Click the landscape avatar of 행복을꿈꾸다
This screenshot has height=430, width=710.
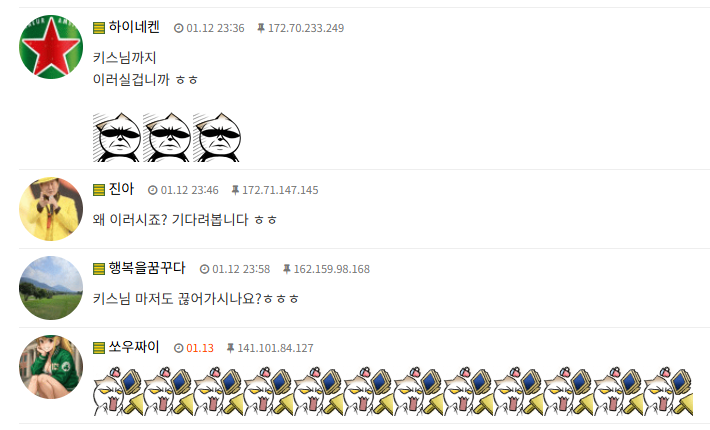(x=51, y=288)
